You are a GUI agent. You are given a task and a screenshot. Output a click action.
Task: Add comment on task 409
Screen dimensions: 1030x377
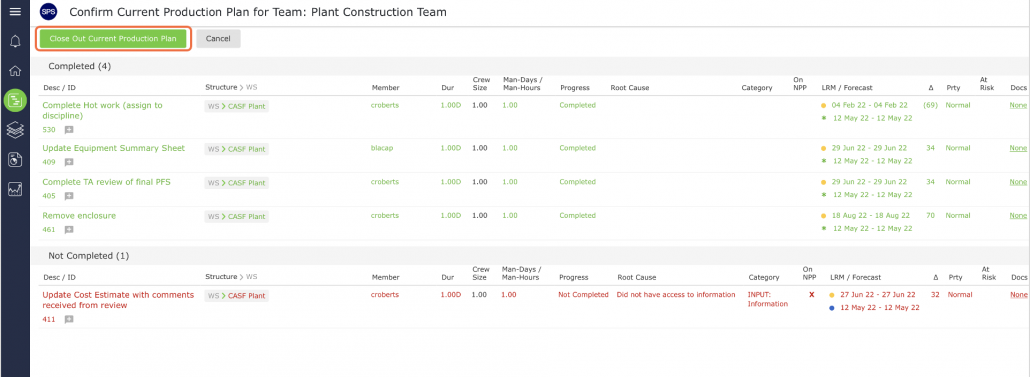click(x=69, y=162)
